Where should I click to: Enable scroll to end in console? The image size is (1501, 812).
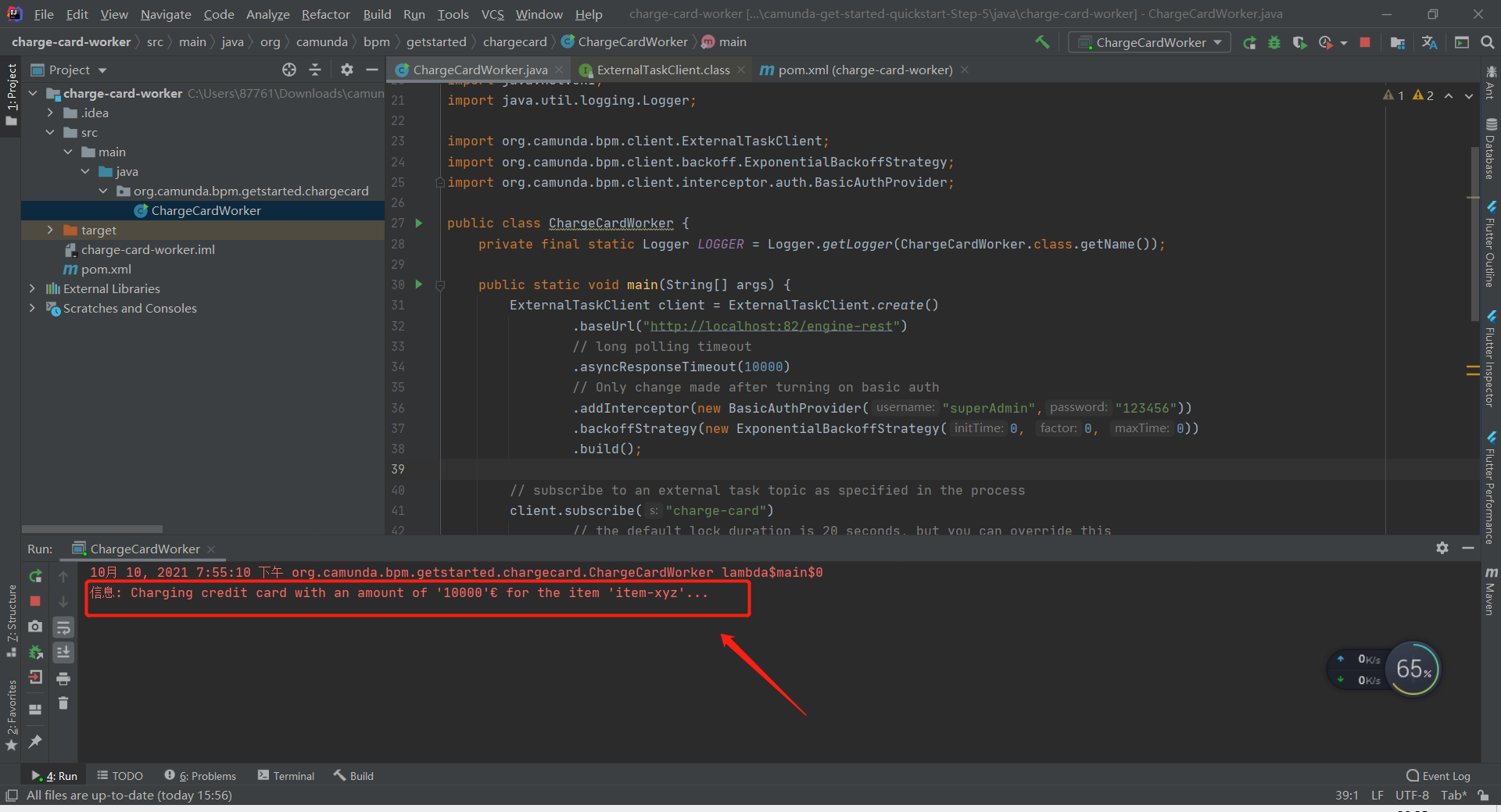point(63,653)
